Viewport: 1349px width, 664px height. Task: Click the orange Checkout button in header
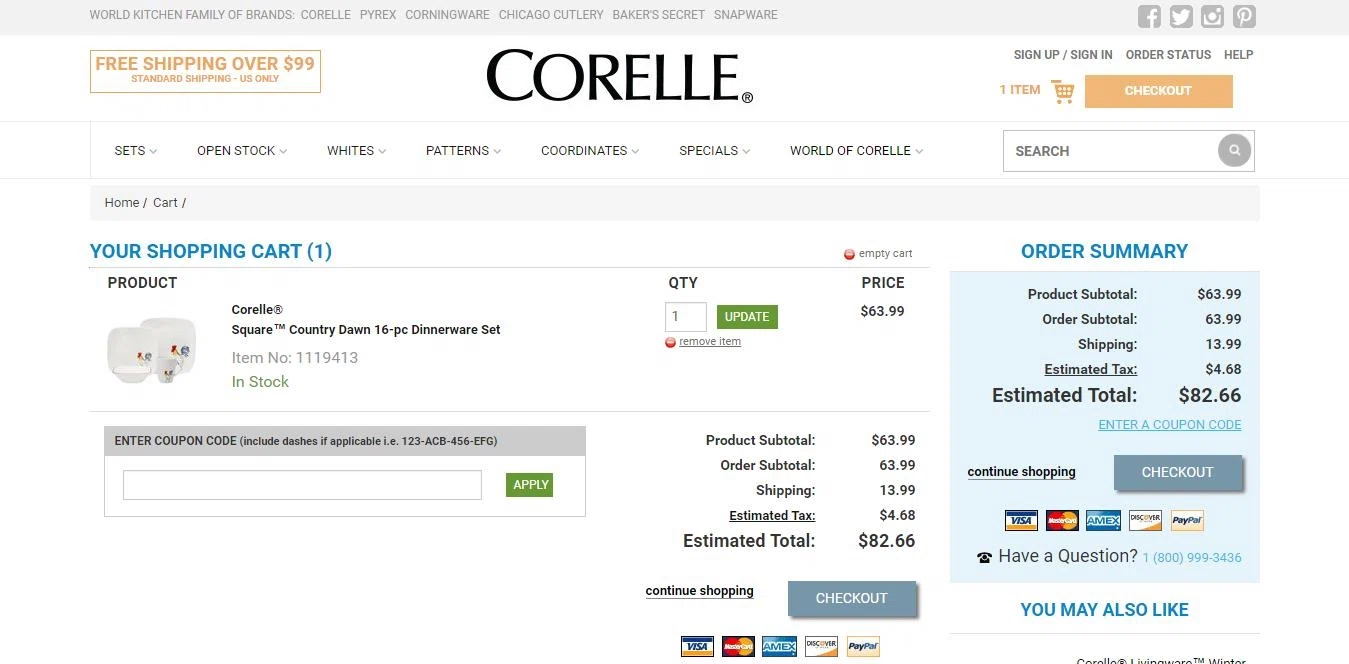coord(1158,91)
